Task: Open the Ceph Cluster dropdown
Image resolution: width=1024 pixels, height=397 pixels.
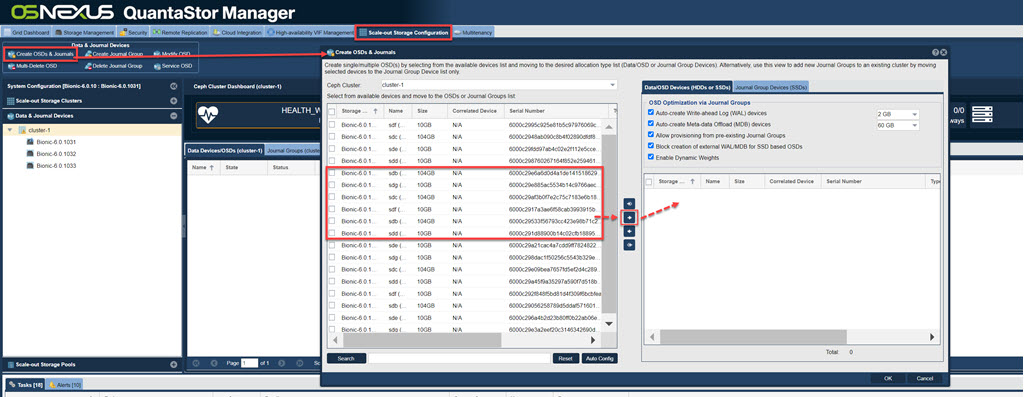Action: click(x=612, y=85)
